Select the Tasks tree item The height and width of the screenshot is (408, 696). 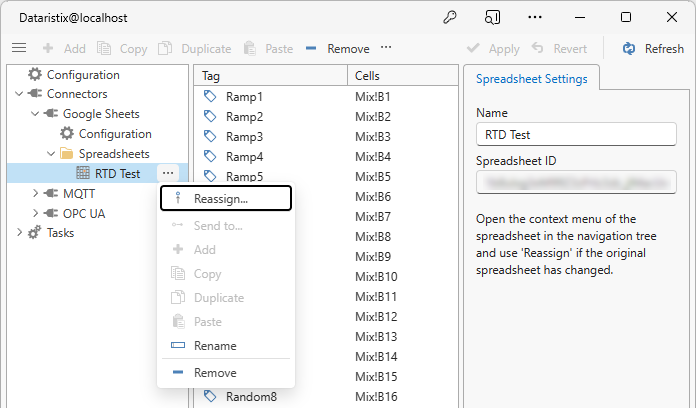tap(60, 233)
